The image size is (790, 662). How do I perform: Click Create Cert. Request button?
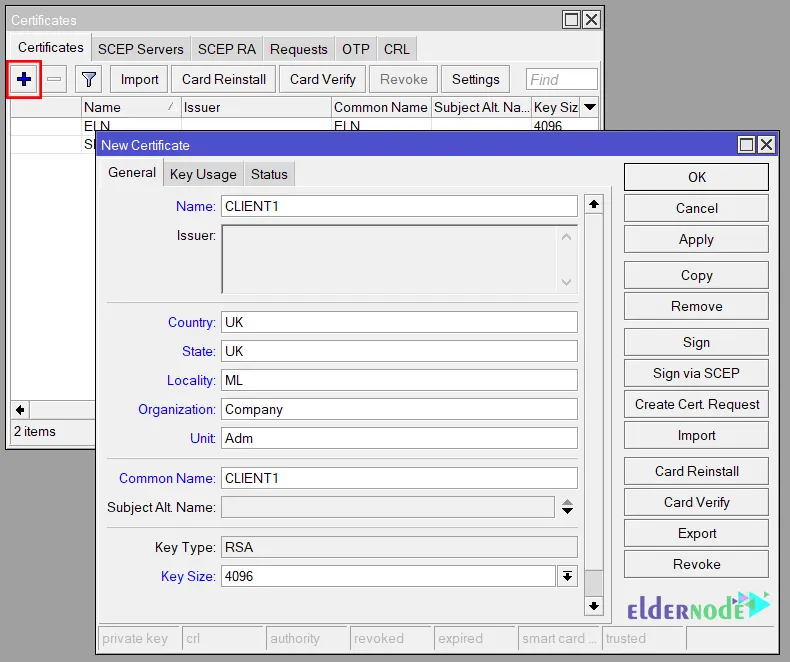point(696,405)
